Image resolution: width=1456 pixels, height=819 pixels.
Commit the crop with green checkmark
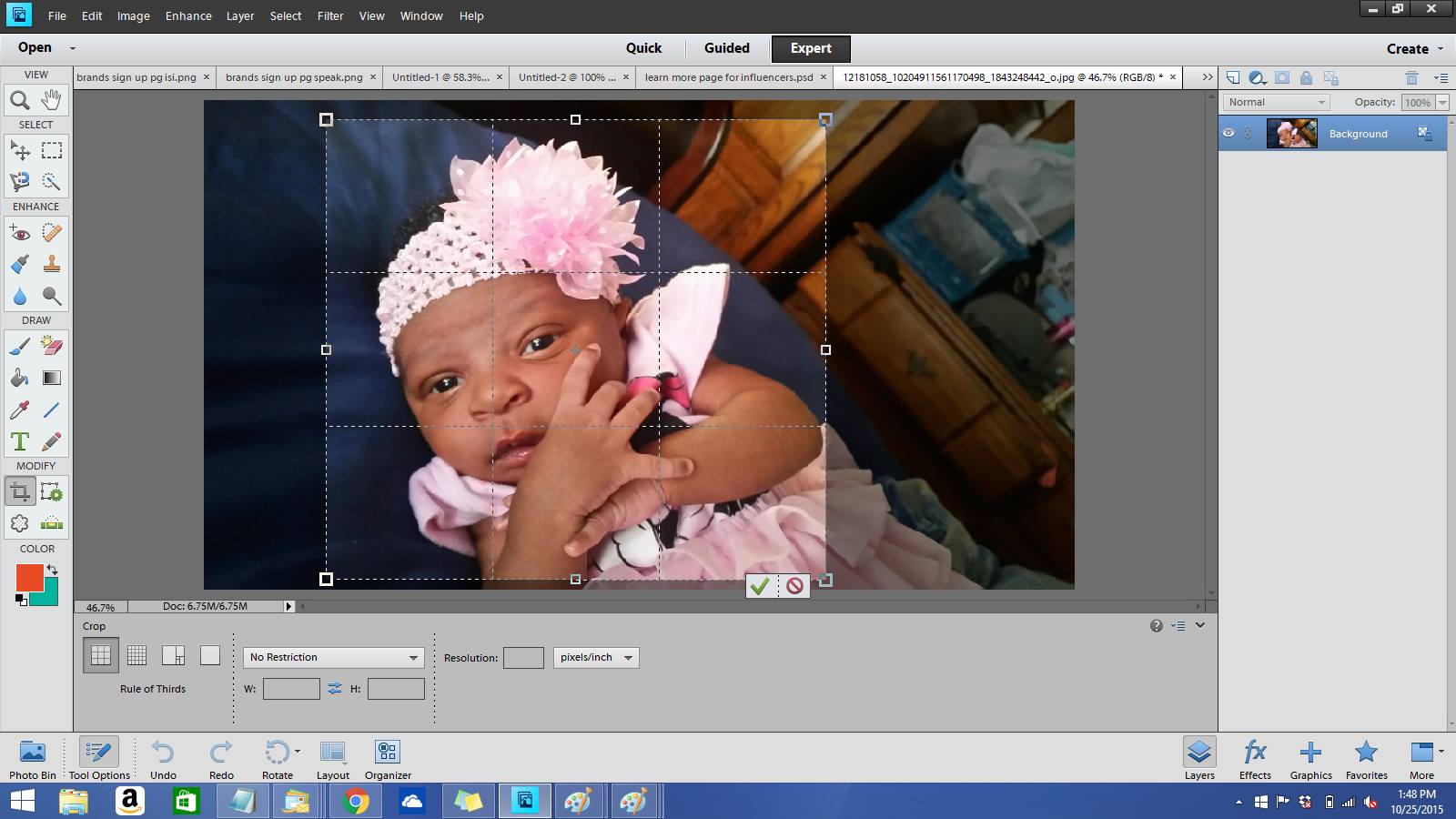[x=760, y=586]
